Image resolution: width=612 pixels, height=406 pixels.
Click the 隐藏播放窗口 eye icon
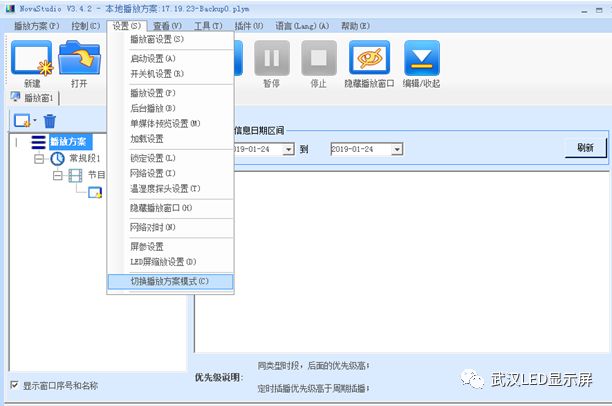point(369,58)
